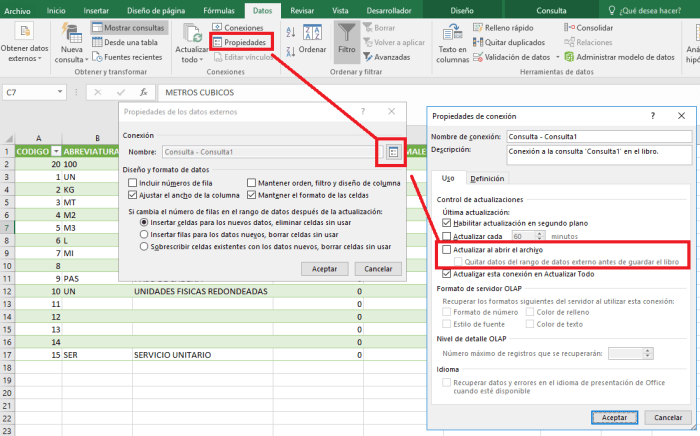The image size is (700, 436).
Task: Switch to the Definición tab
Action: (x=487, y=179)
